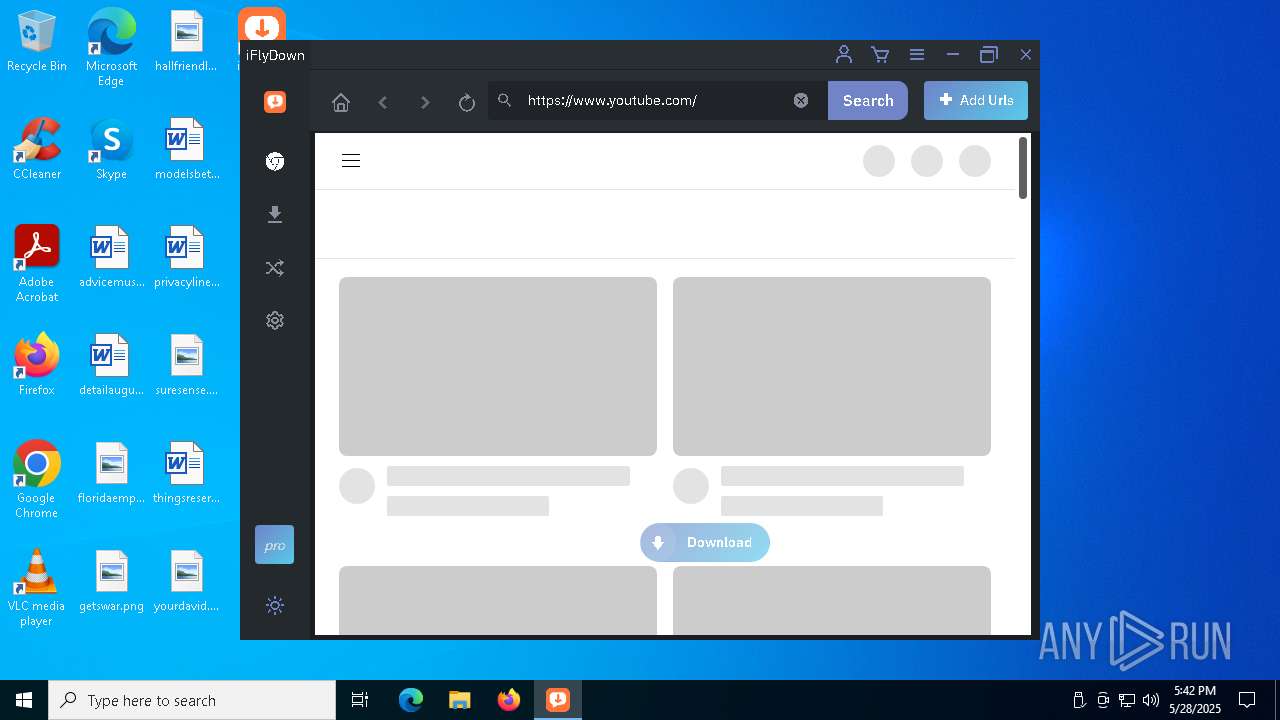The height and width of the screenshot is (720, 1280).
Task: Open the Recycle Bin desktop icon
Action: pyautogui.click(x=37, y=42)
